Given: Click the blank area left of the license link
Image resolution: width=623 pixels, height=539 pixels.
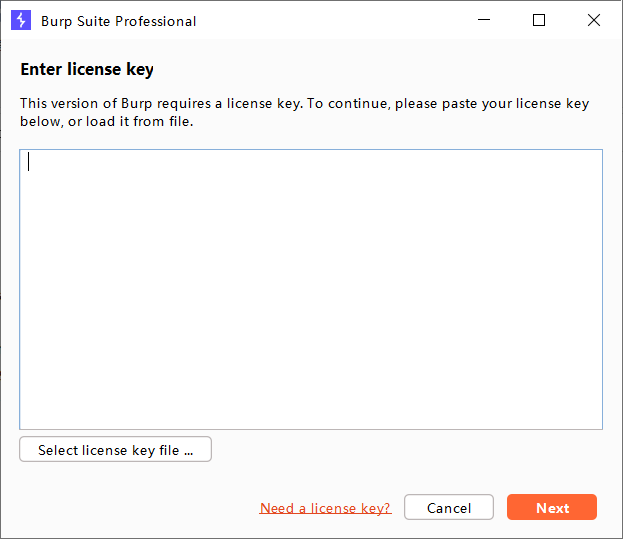Looking at the screenshot, I should pyautogui.click(x=130, y=508).
